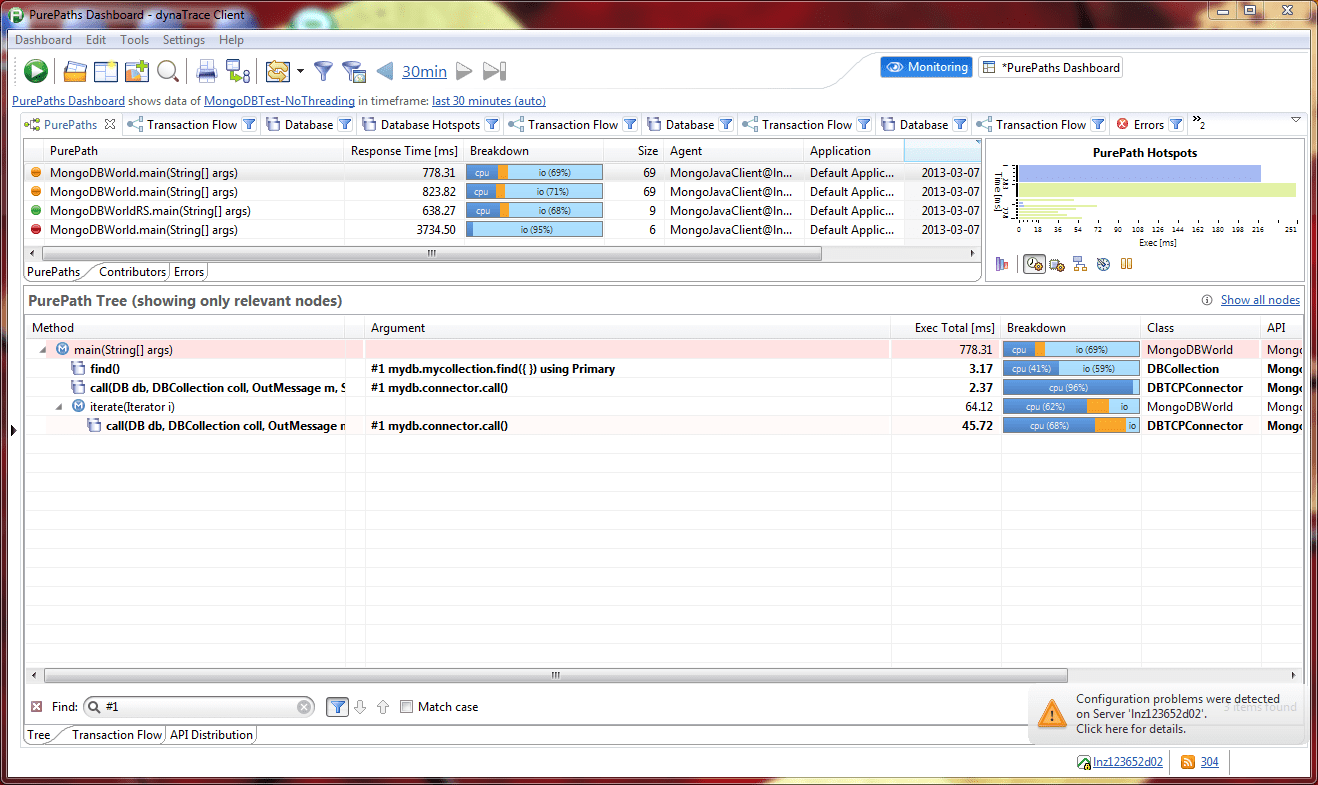Click the hierarchy tree hotspot icon
The width and height of the screenshot is (1318, 785).
click(1080, 264)
